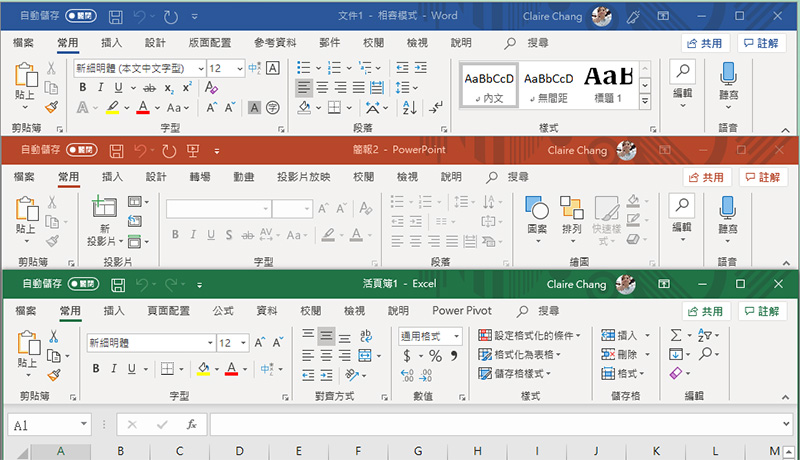Expand Word styles gallery
Viewport: 800px width, 460px height.
(x=645, y=101)
